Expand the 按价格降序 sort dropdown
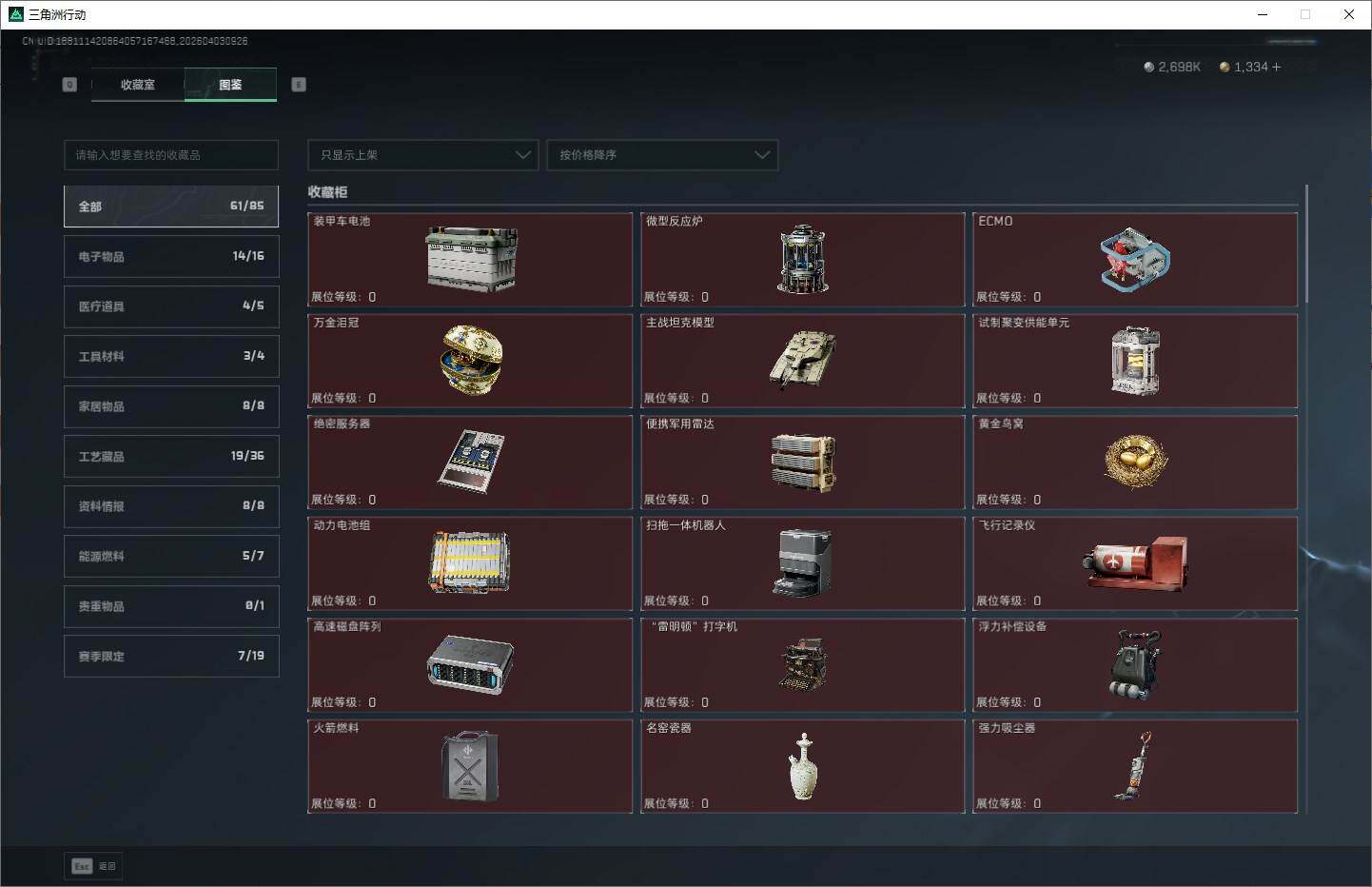1372x887 pixels. (662, 155)
